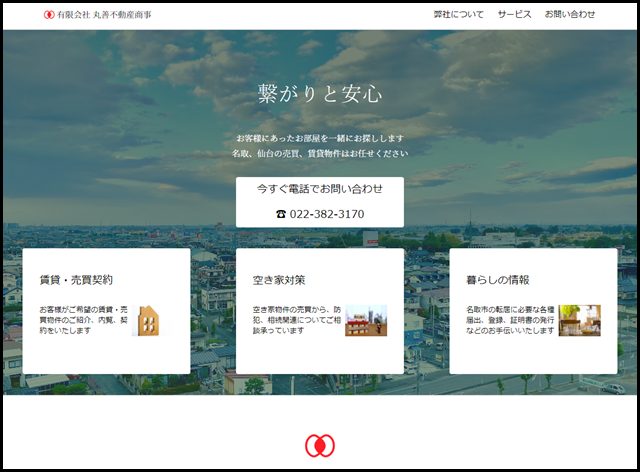Image resolution: width=640 pixels, height=472 pixels.
Task: Click the text お客様にあったお部屋を一緒にお探しします
Action: pyautogui.click(x=320, y=138)
